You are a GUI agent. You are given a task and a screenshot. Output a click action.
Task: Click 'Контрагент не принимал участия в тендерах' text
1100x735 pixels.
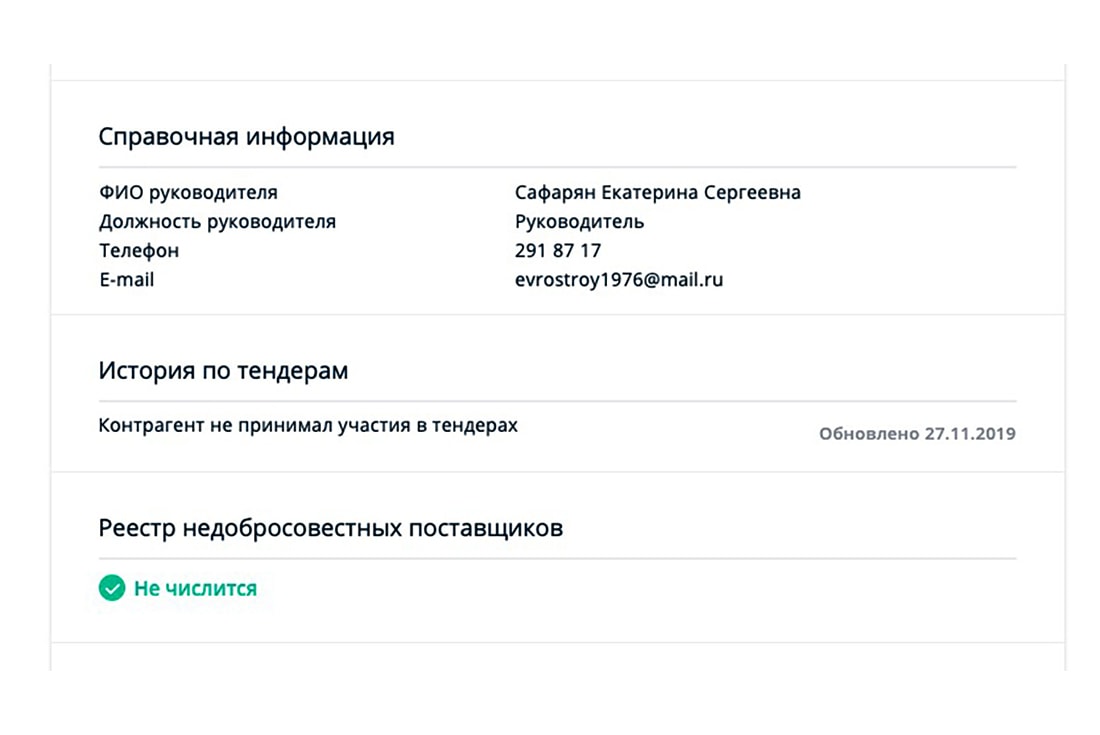308,426
